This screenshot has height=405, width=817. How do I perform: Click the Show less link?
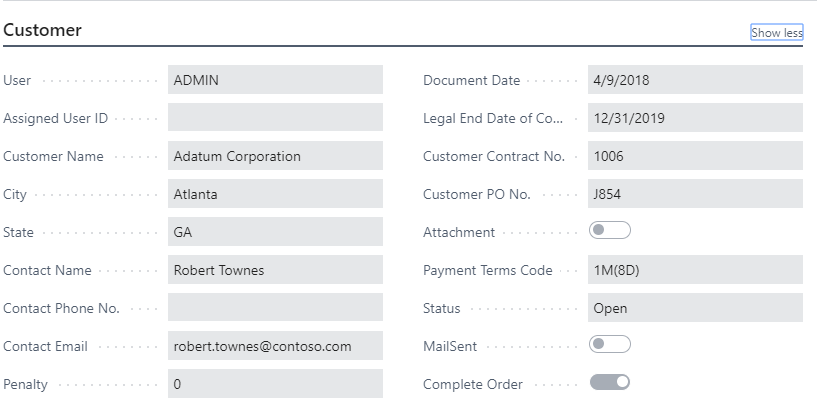point(777,32)
